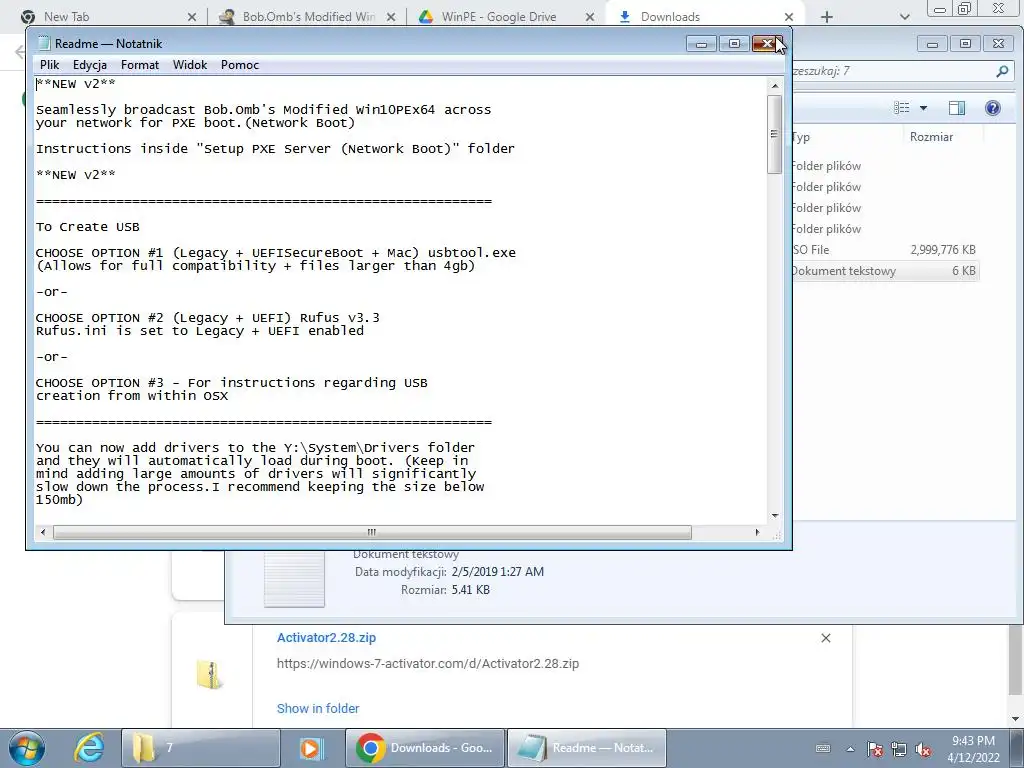Click the 2,999,776 KB size cell
This screenshot has width=1024, height=768.
[942, 249]
